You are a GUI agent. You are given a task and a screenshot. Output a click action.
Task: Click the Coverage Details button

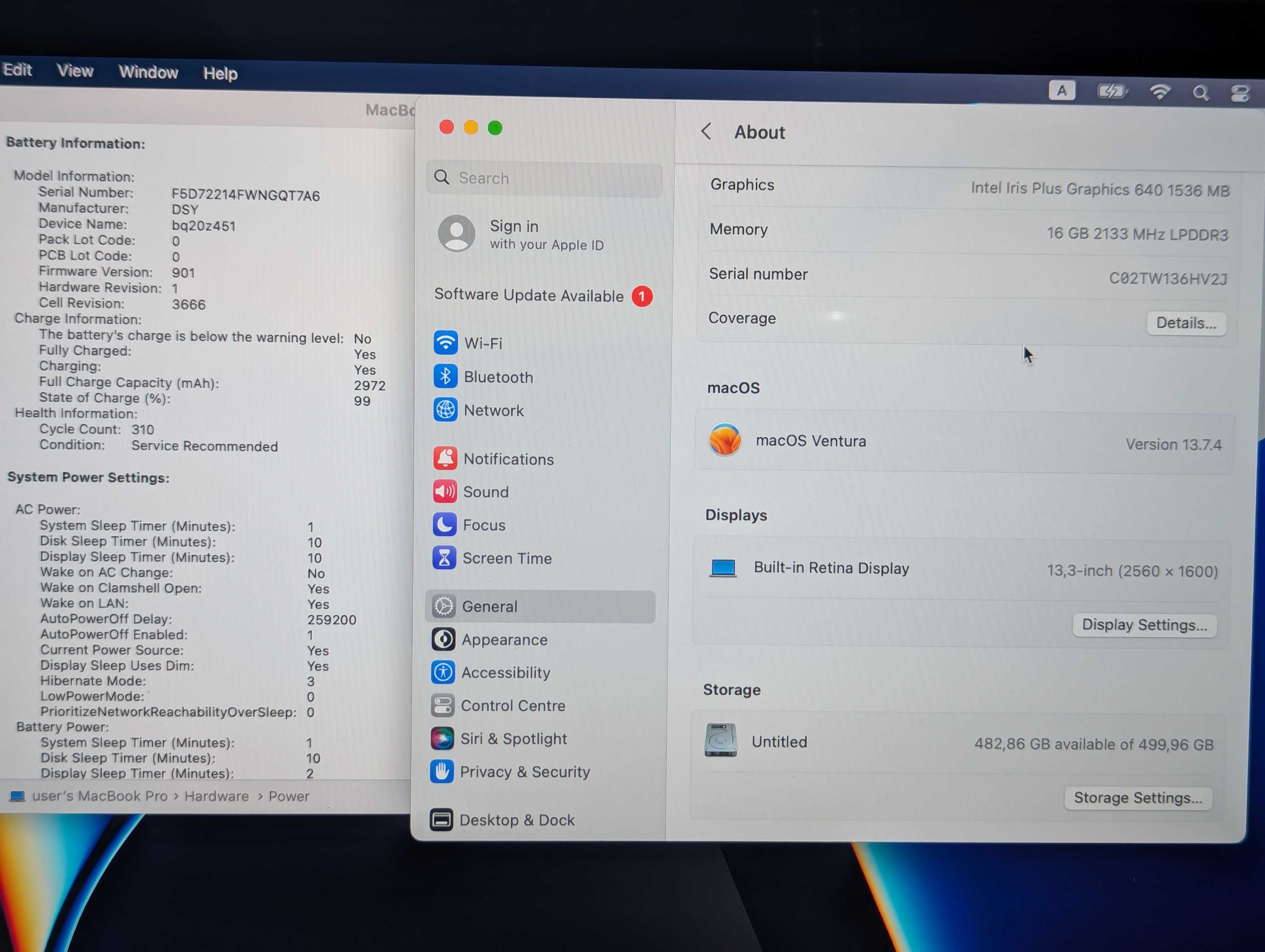click(x=1186, y=324)
